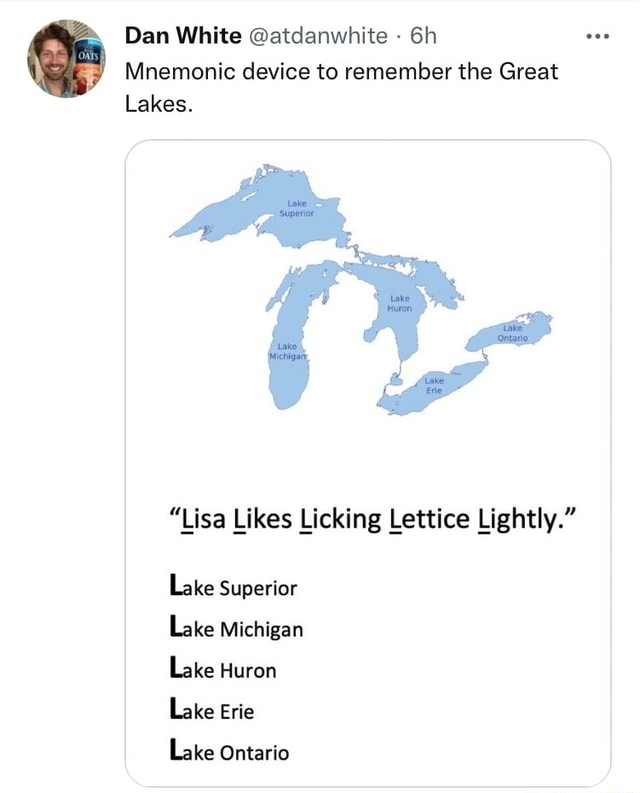Click the word 'Lightly' in the mnemonic quote
Screen dimensions: 640x793
[x=527, y=519]
